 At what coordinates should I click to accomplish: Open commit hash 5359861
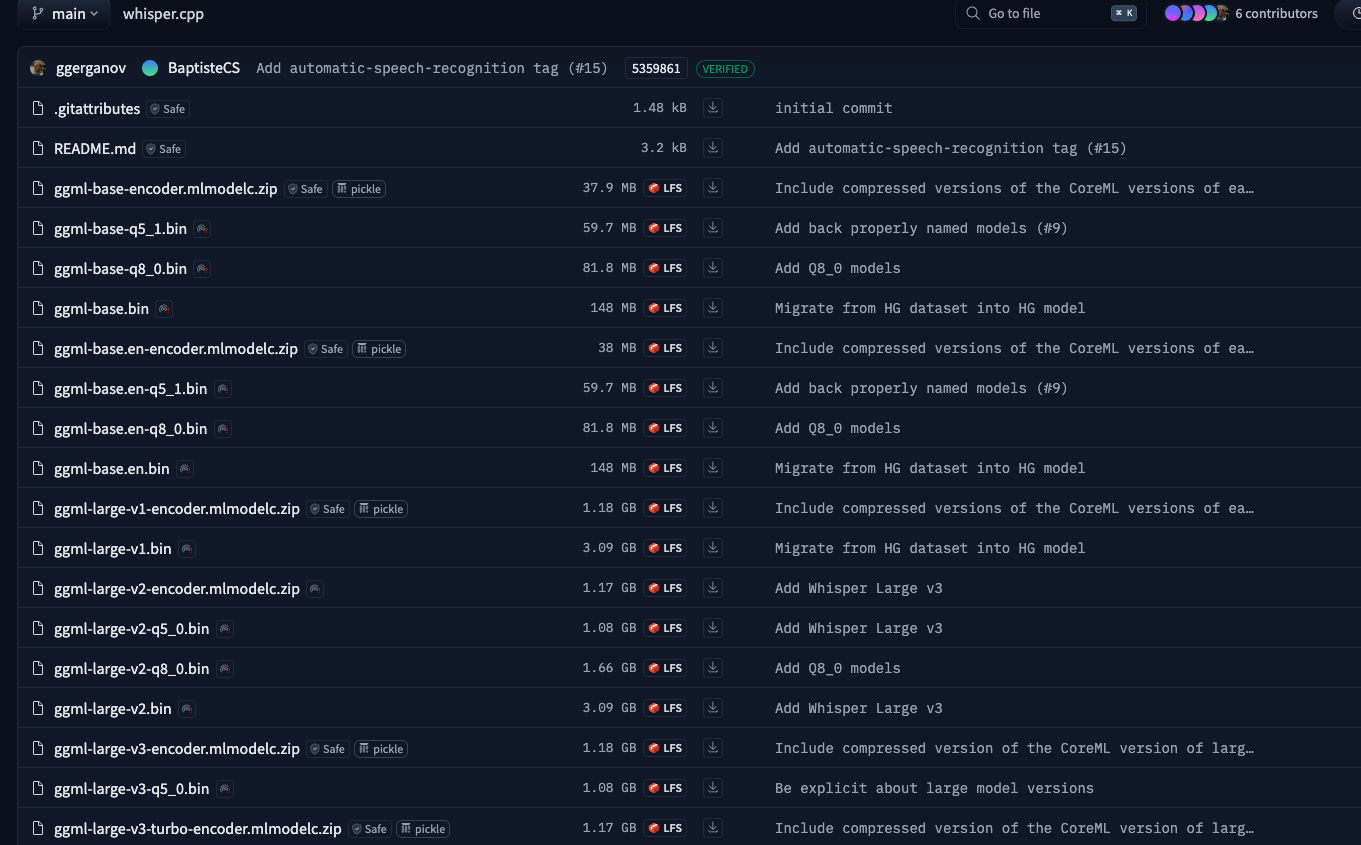(656, 69)
